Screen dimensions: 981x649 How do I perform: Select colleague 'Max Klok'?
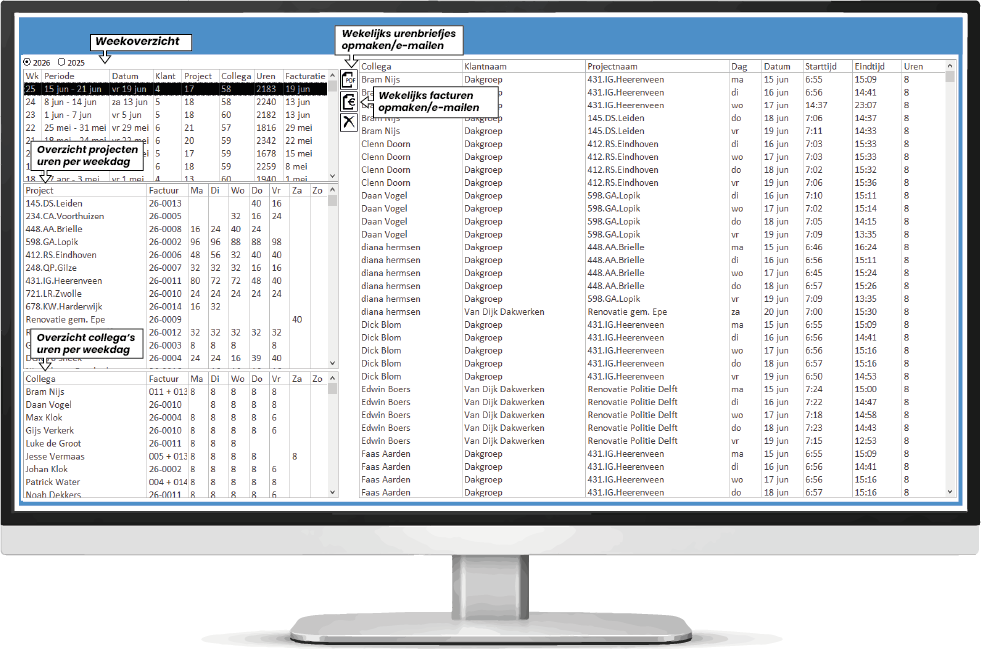click(44, 417)
